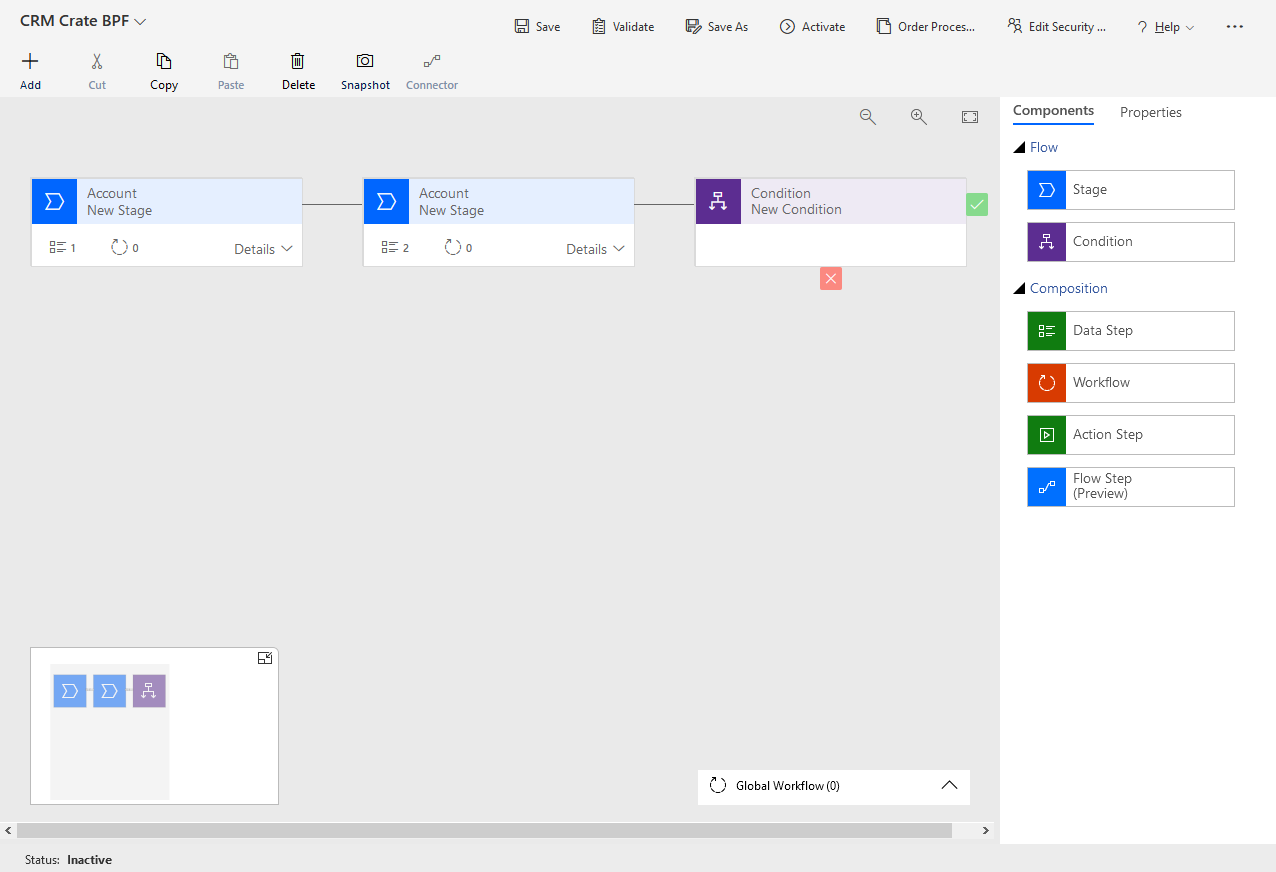This screenshot has height=872, width=1276.
Task: Toggle the Properties tab visibility
Action: [1150, 112]
